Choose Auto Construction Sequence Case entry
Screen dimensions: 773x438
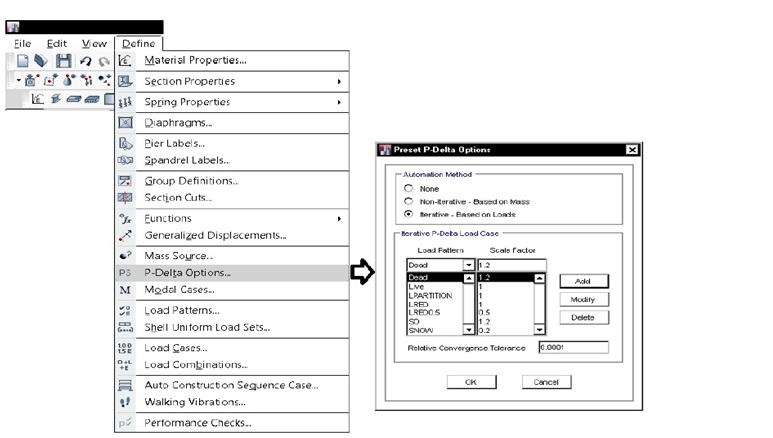(x=232, y=385)
